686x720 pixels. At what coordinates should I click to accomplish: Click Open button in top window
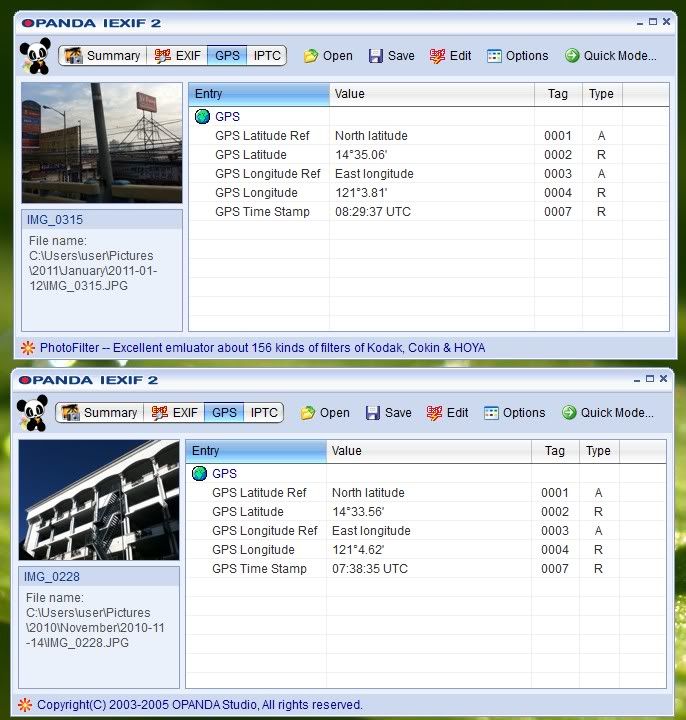click(x=328, y=56)
